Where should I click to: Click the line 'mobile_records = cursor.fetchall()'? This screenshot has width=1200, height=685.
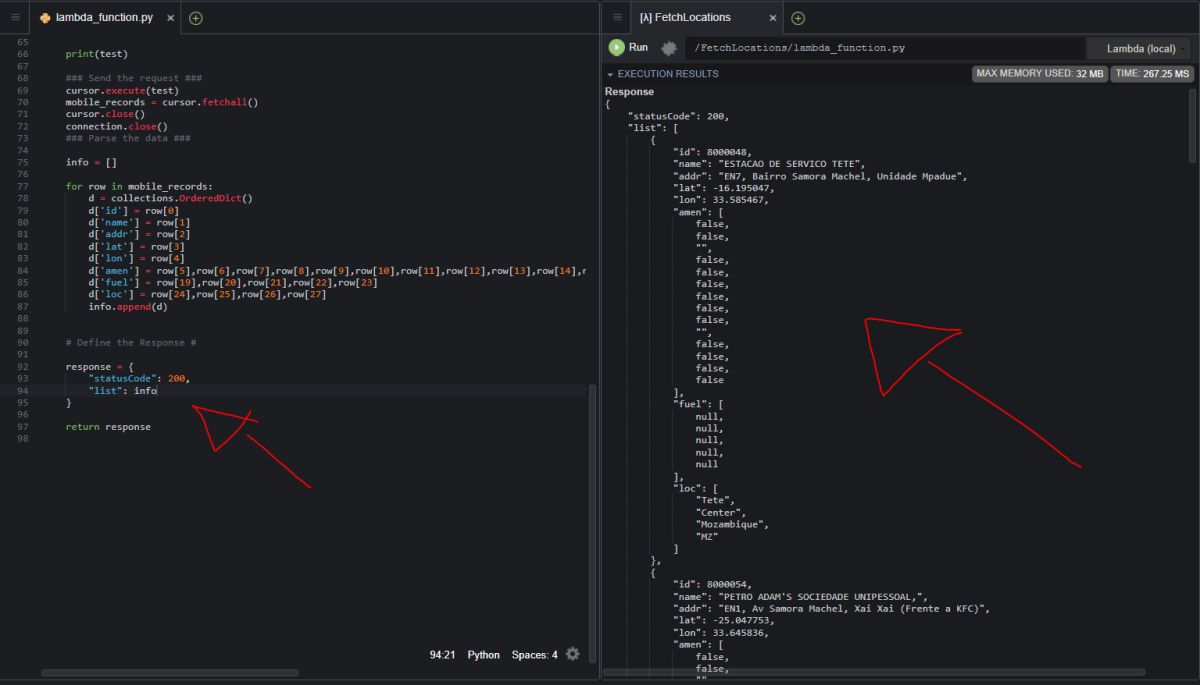point(162,102)
